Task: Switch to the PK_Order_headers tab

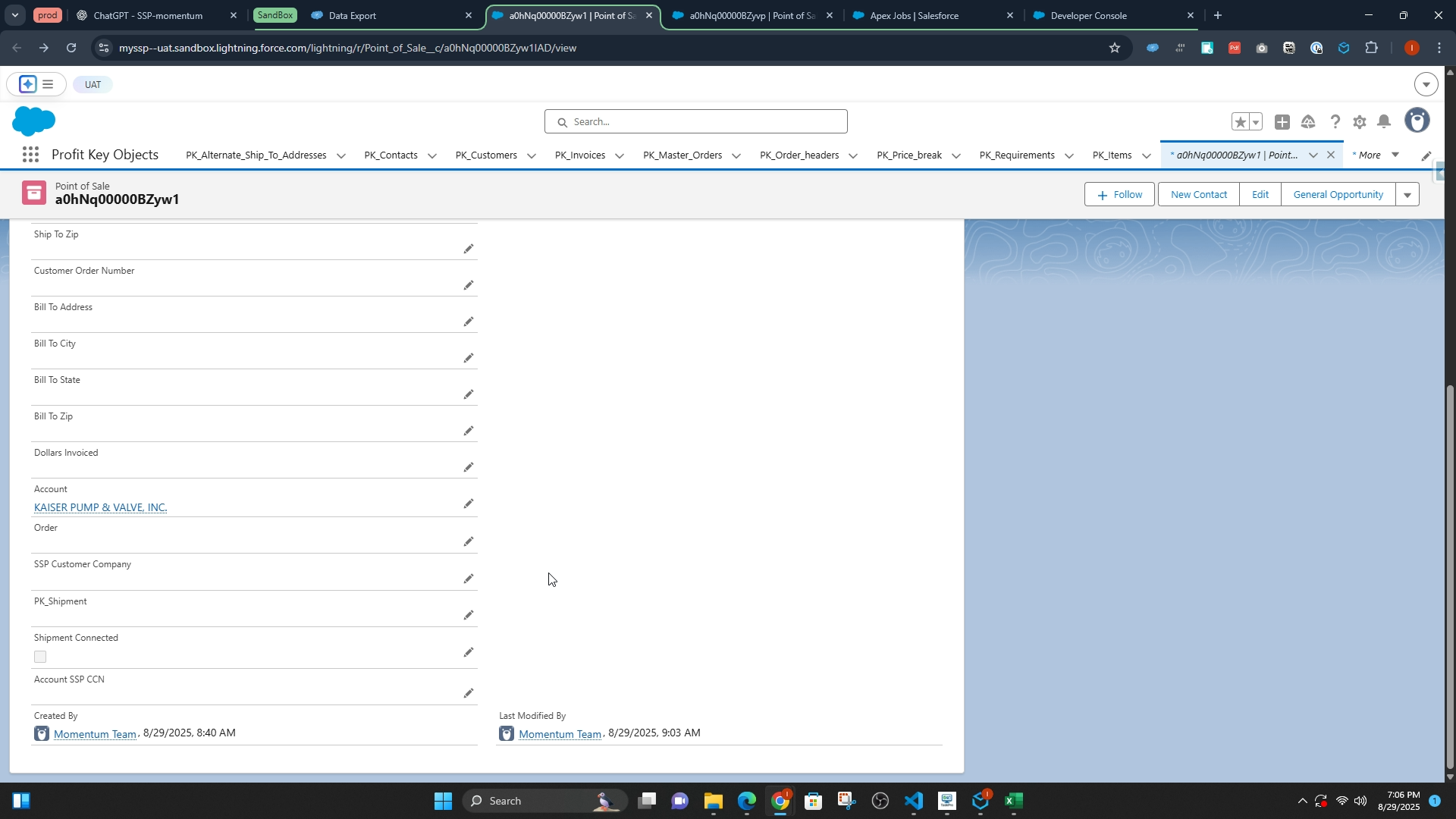Action: click(x=799, y=155)
